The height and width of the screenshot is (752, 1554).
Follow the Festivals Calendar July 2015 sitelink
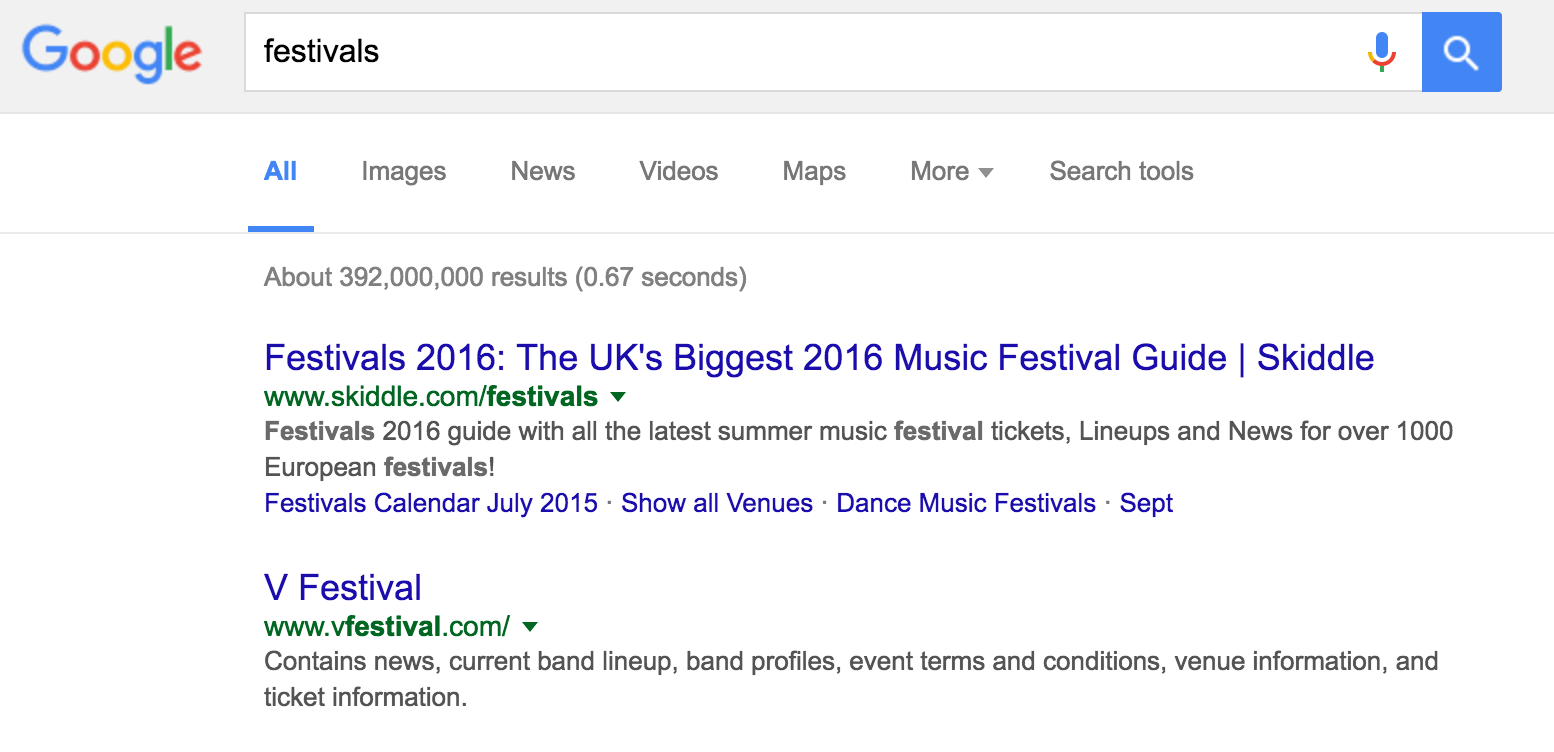point(431,503)
